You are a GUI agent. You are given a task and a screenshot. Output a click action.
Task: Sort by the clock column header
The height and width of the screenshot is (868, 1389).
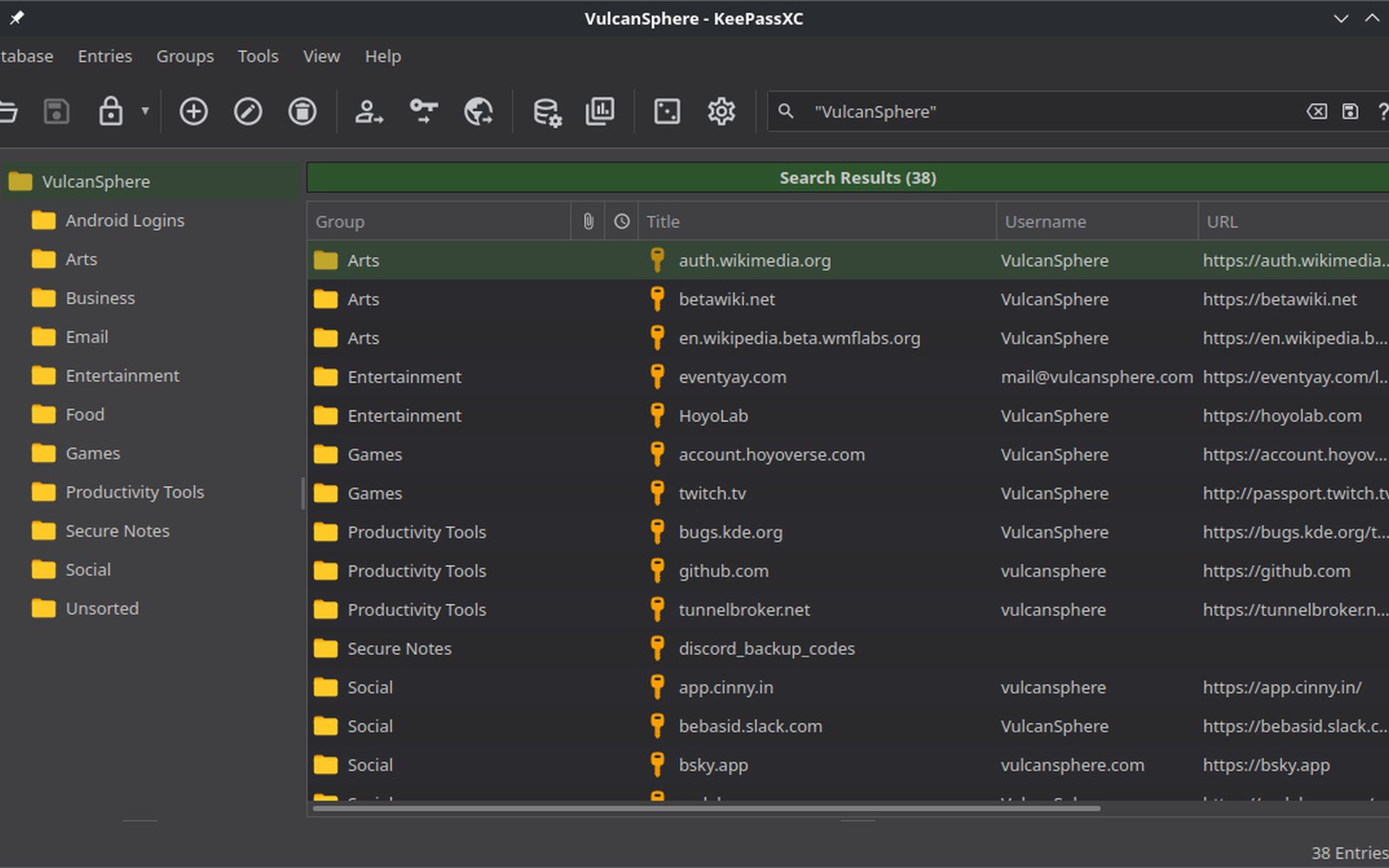pyautogui.click(x=622, y=221)
